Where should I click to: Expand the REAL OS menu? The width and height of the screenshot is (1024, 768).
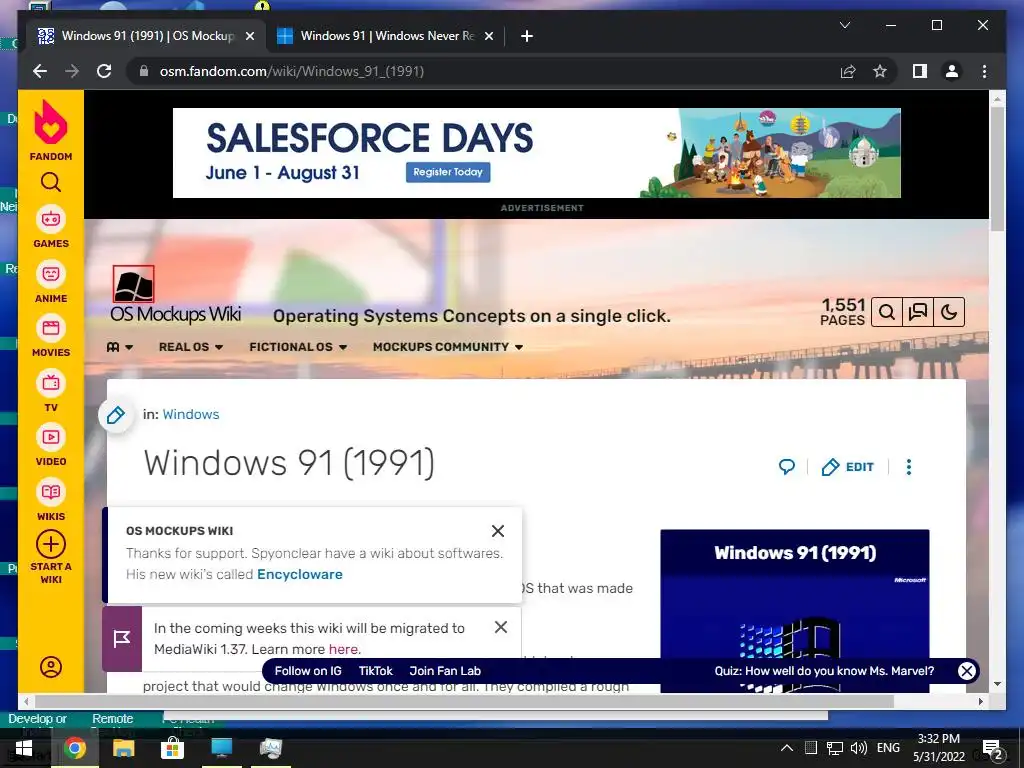point(191,347)
